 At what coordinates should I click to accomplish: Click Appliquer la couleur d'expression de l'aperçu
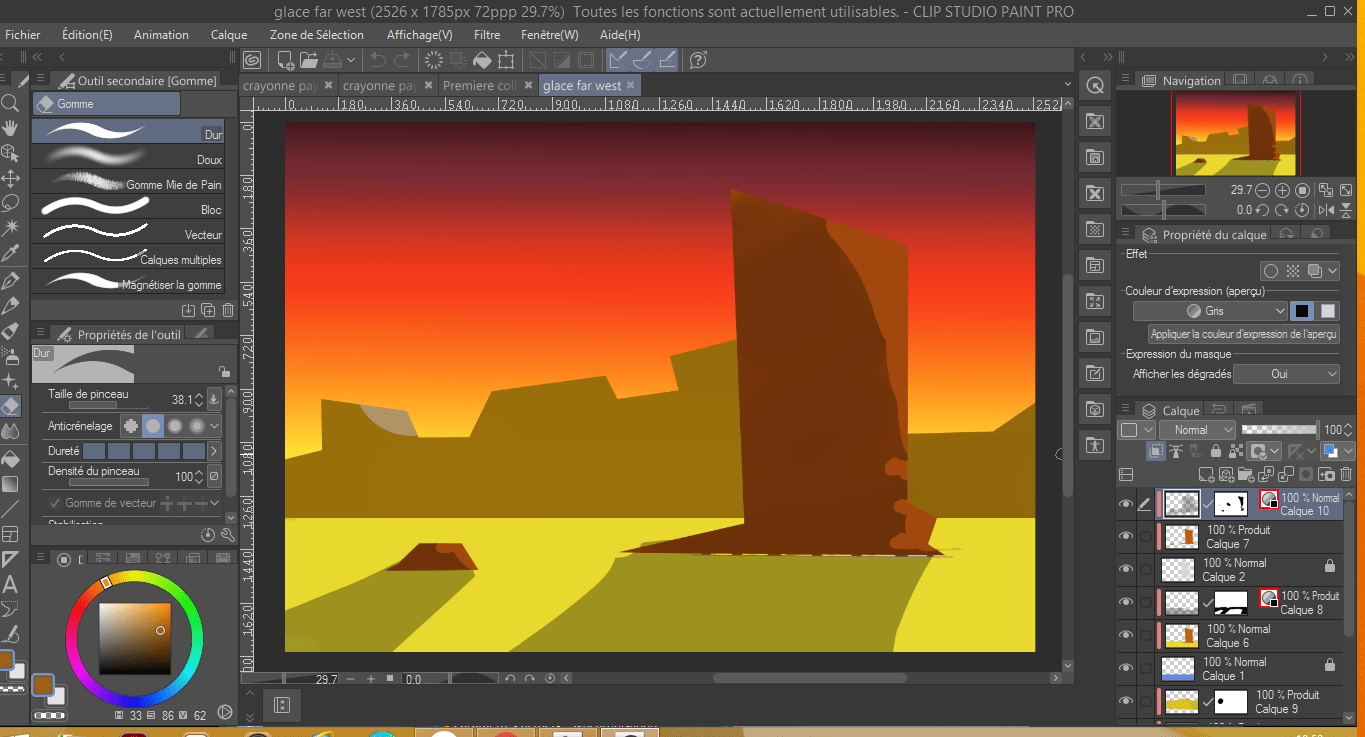(x=1244, y=335)
